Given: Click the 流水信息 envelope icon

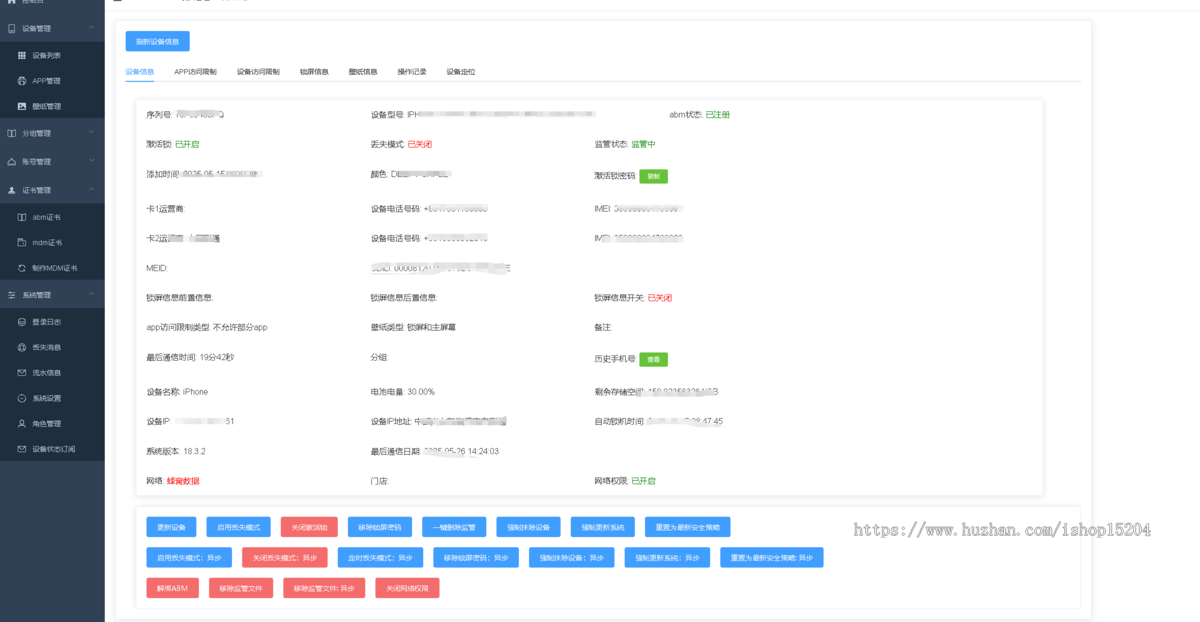Looking at the screenshot, I should [22, 373].
